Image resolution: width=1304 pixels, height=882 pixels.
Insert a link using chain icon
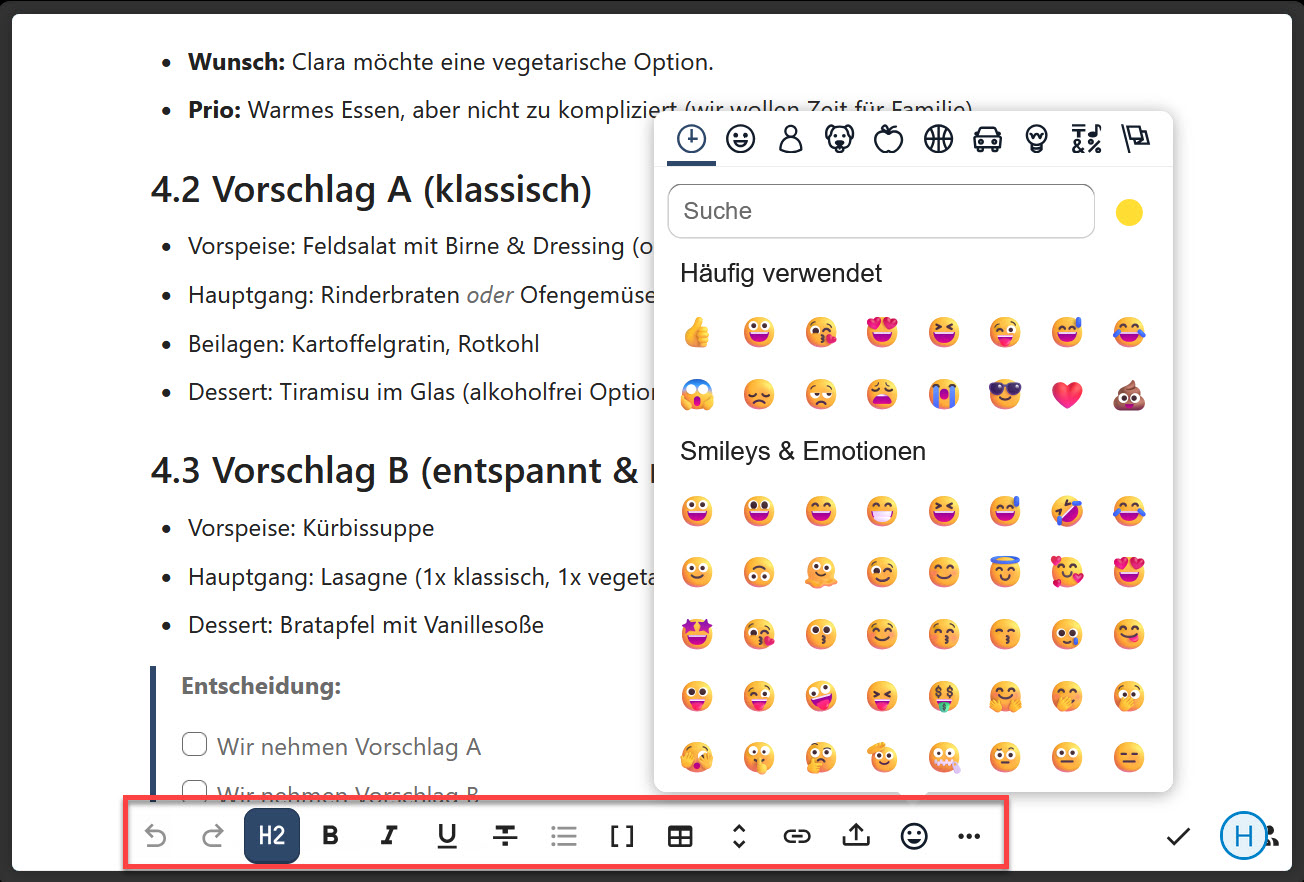pyautogui.click(x=797, y=836)
